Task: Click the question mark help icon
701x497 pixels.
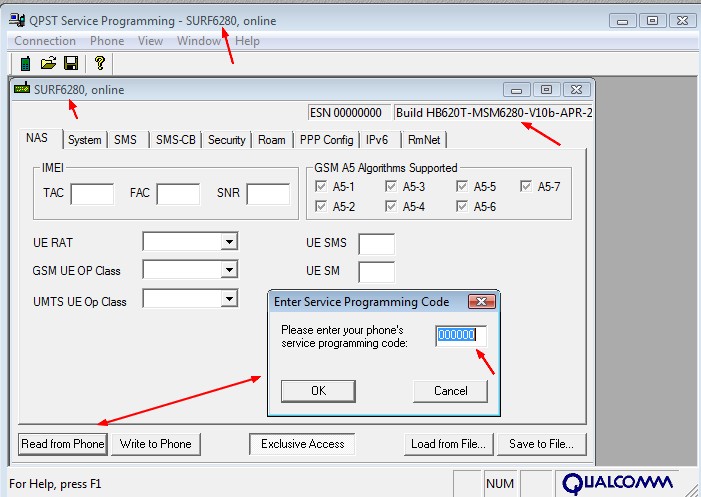Action: click(x=100, y=63)
